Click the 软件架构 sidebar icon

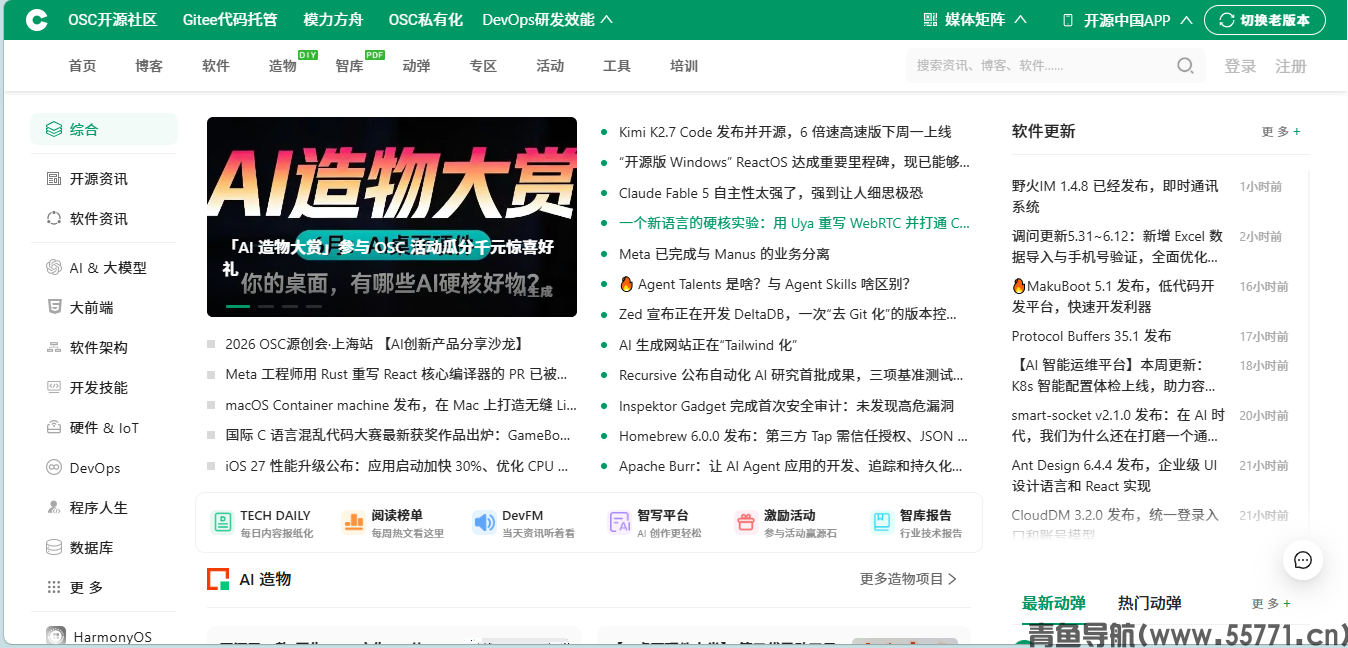[54, 348]
